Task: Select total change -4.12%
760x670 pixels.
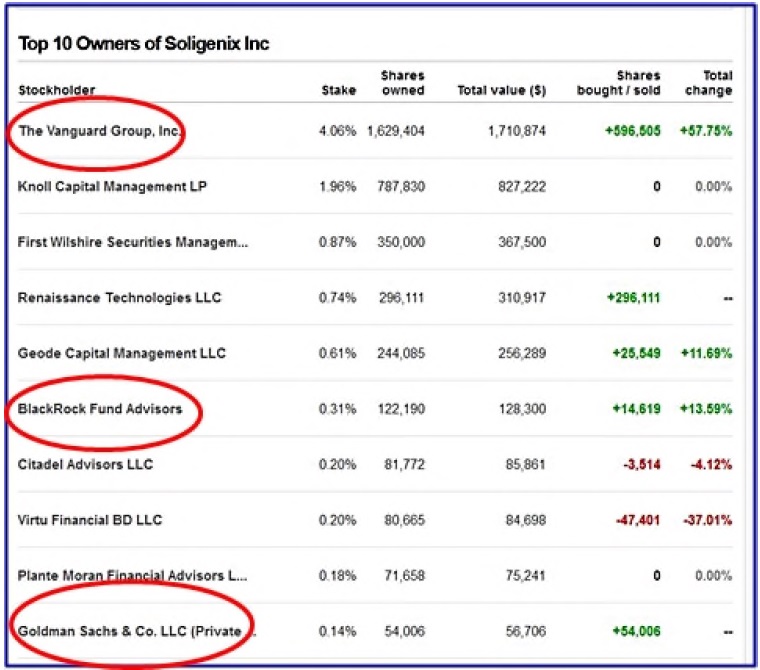Action: point(711,464)
